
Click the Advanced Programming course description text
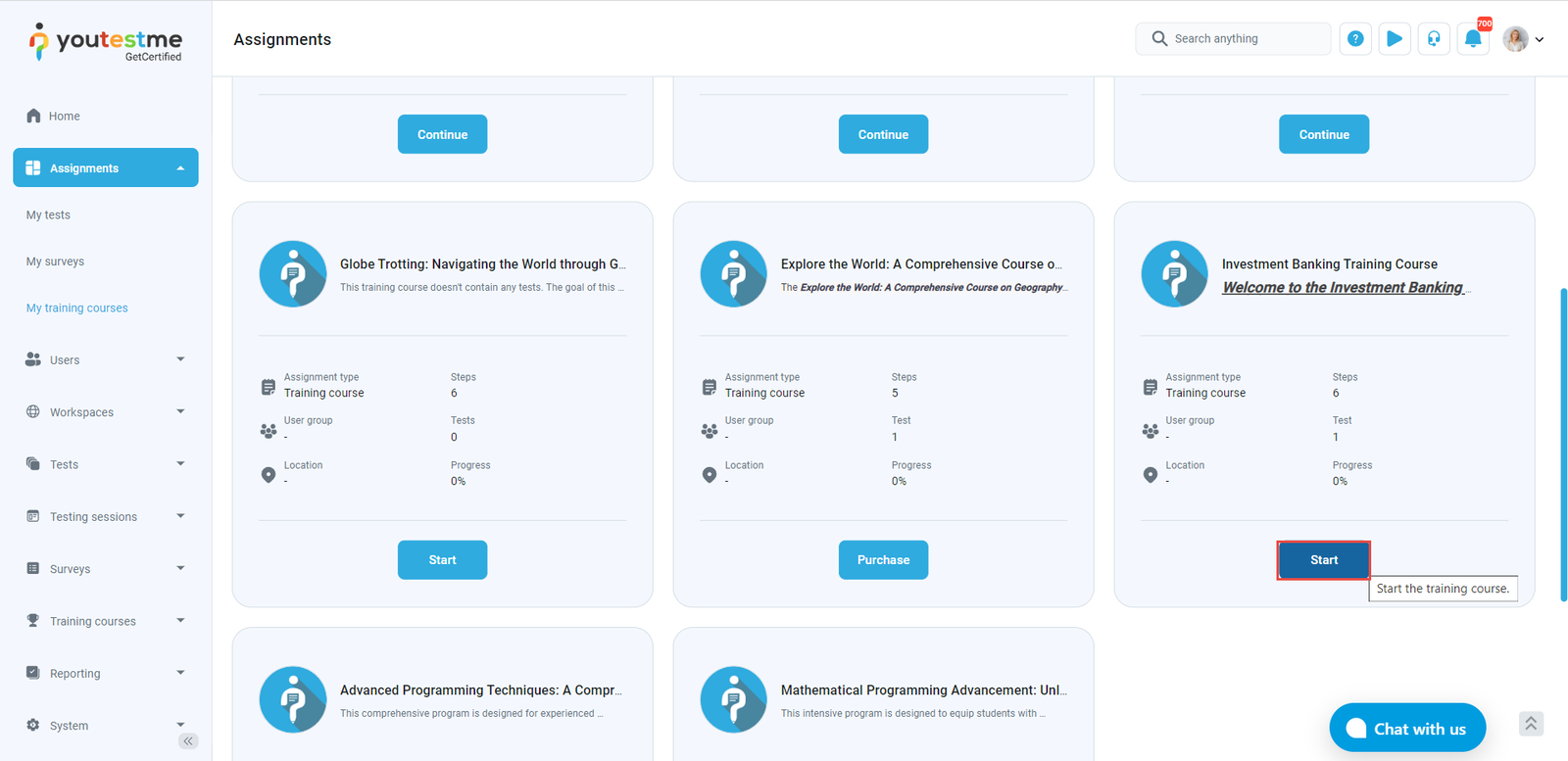(x=471, y=713)
